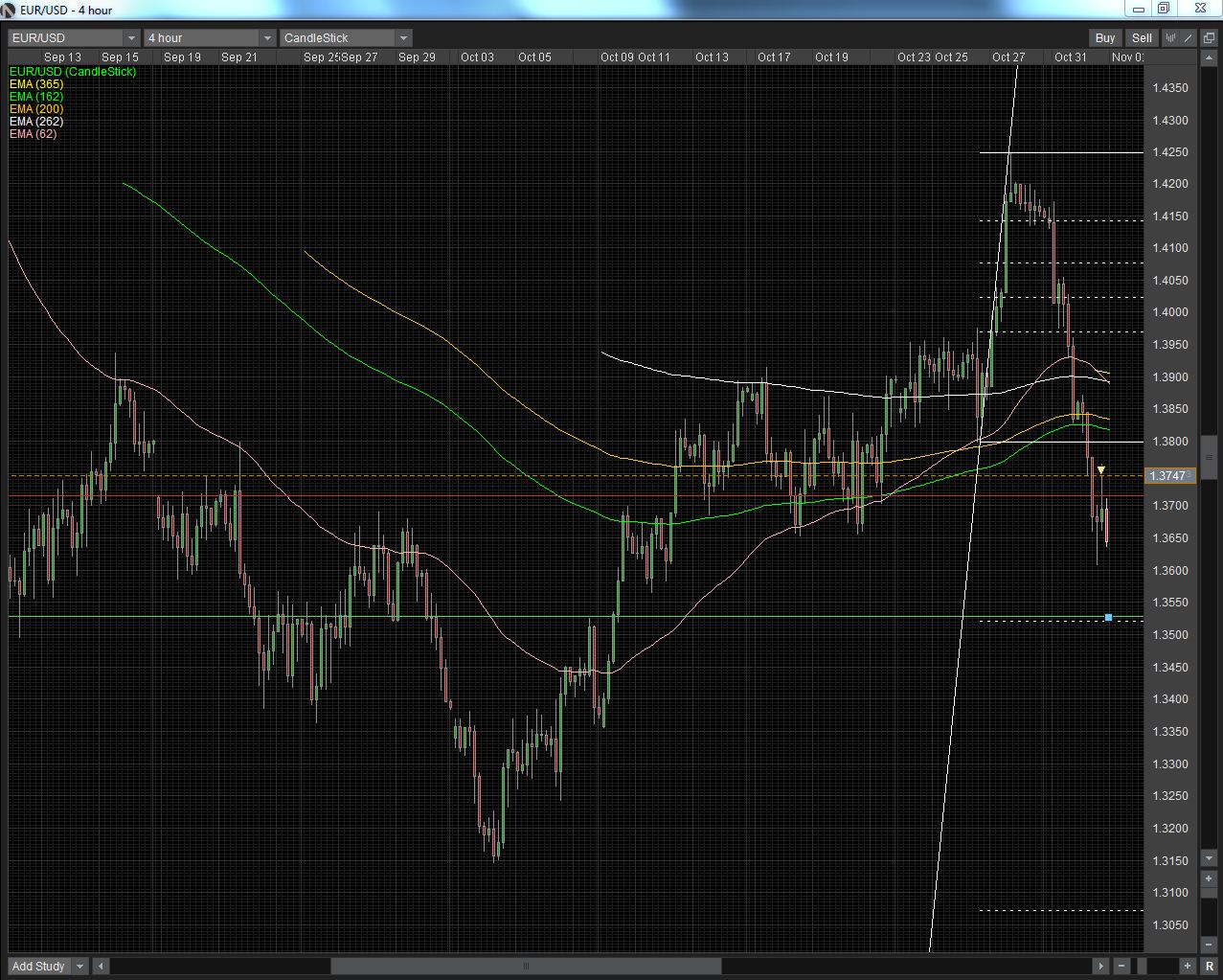Open the 4 hour timeframe dropdown

tap(211, 37)
